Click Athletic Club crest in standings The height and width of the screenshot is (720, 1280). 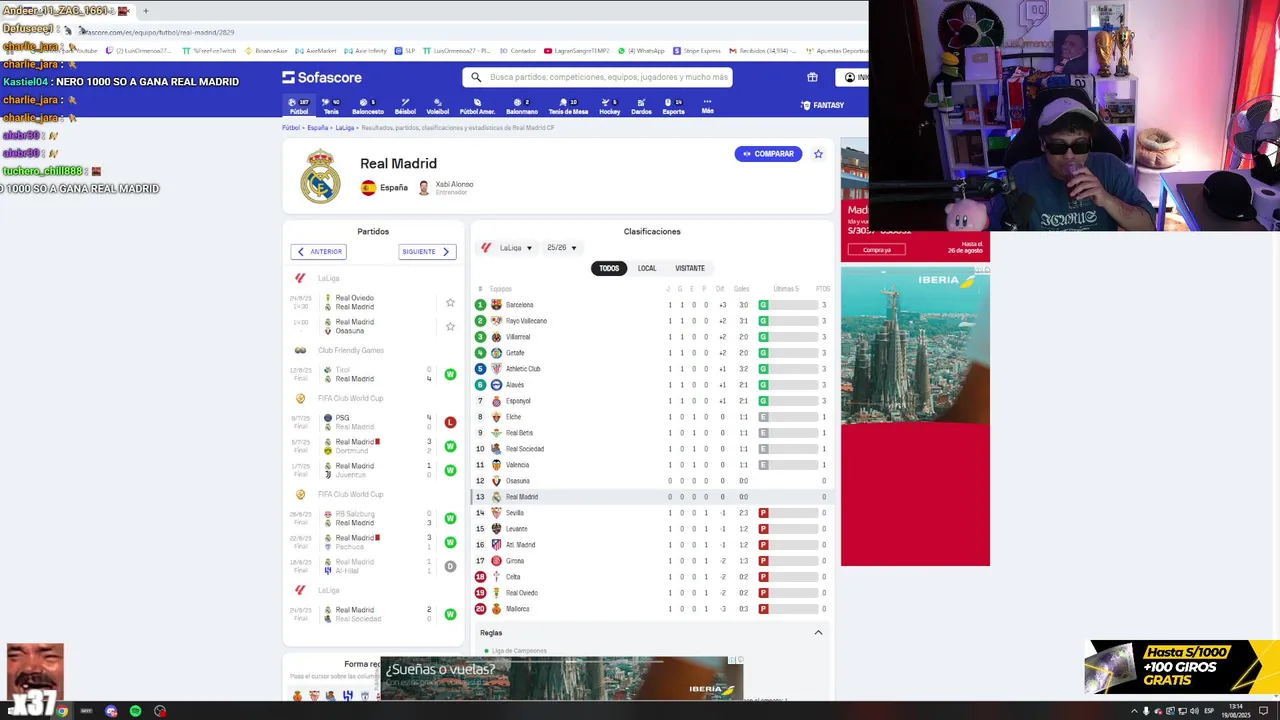496,369
